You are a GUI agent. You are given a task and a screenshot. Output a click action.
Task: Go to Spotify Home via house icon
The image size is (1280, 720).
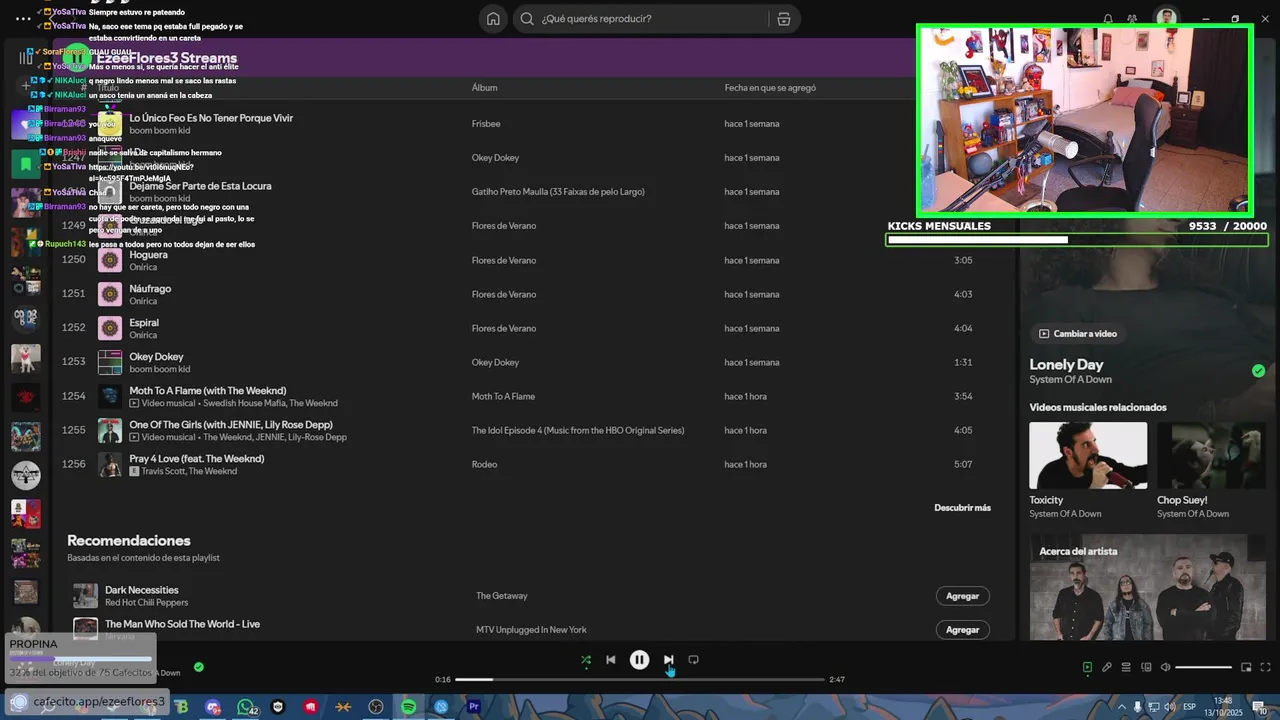[x=493, y=19]
